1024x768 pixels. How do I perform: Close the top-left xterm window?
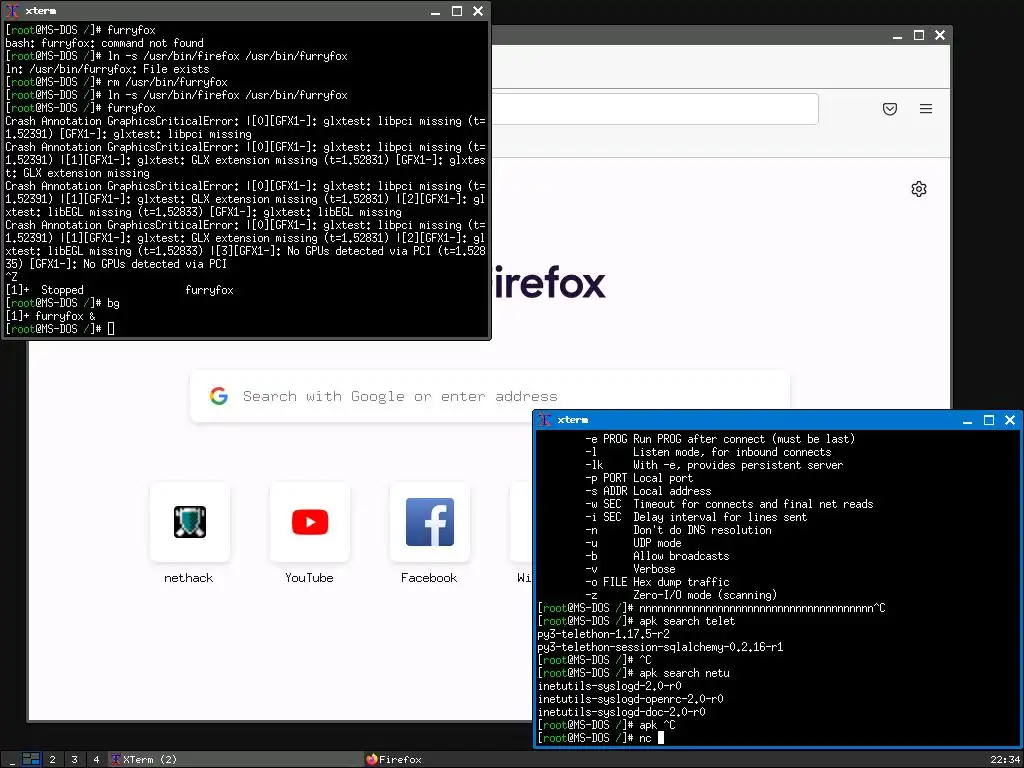[x=478, y=11]
